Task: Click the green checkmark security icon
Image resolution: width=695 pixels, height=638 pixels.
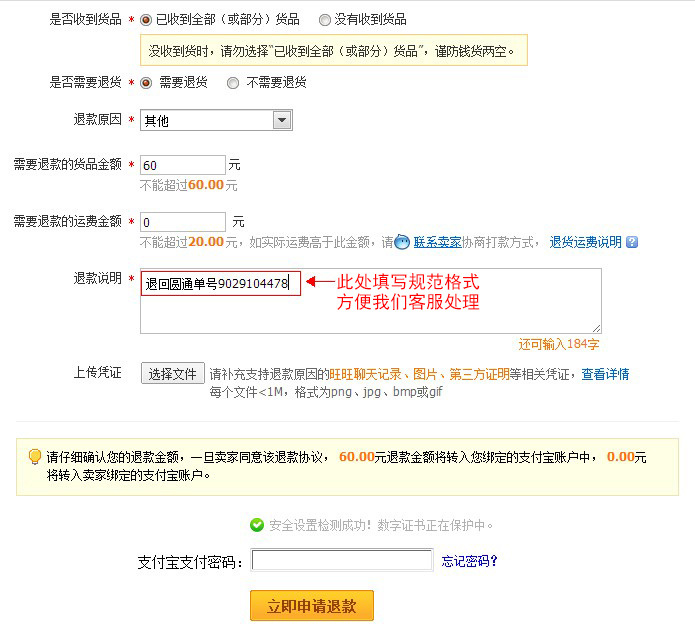Action: point(257,525)
